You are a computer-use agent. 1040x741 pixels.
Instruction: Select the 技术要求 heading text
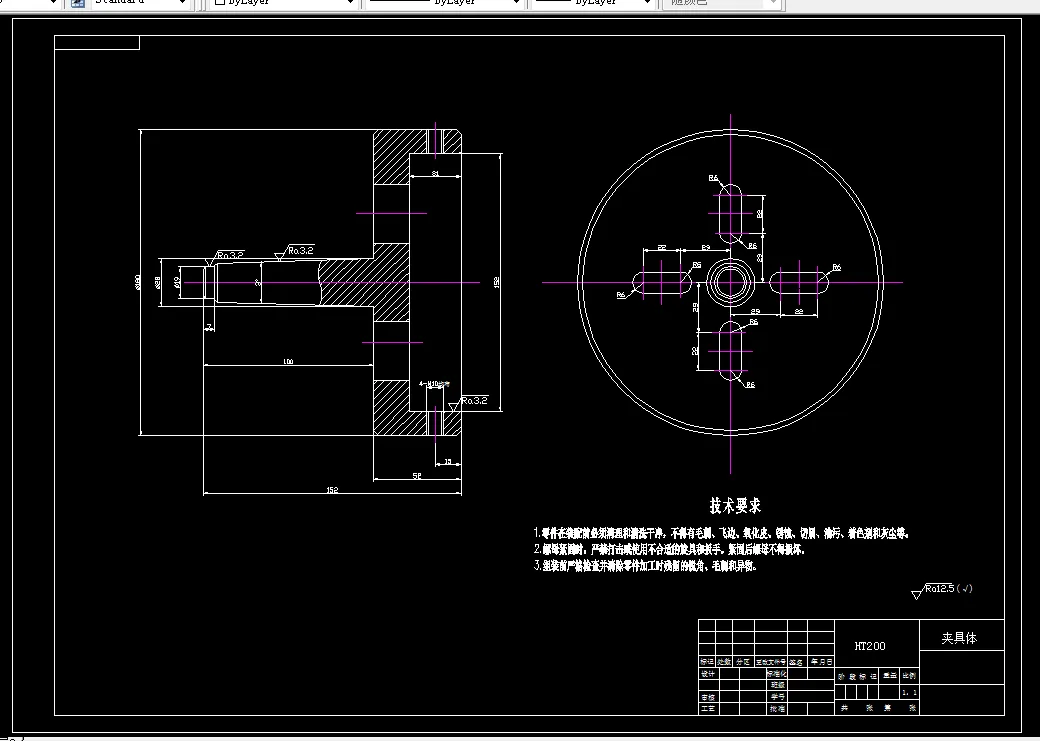[735, 505]
